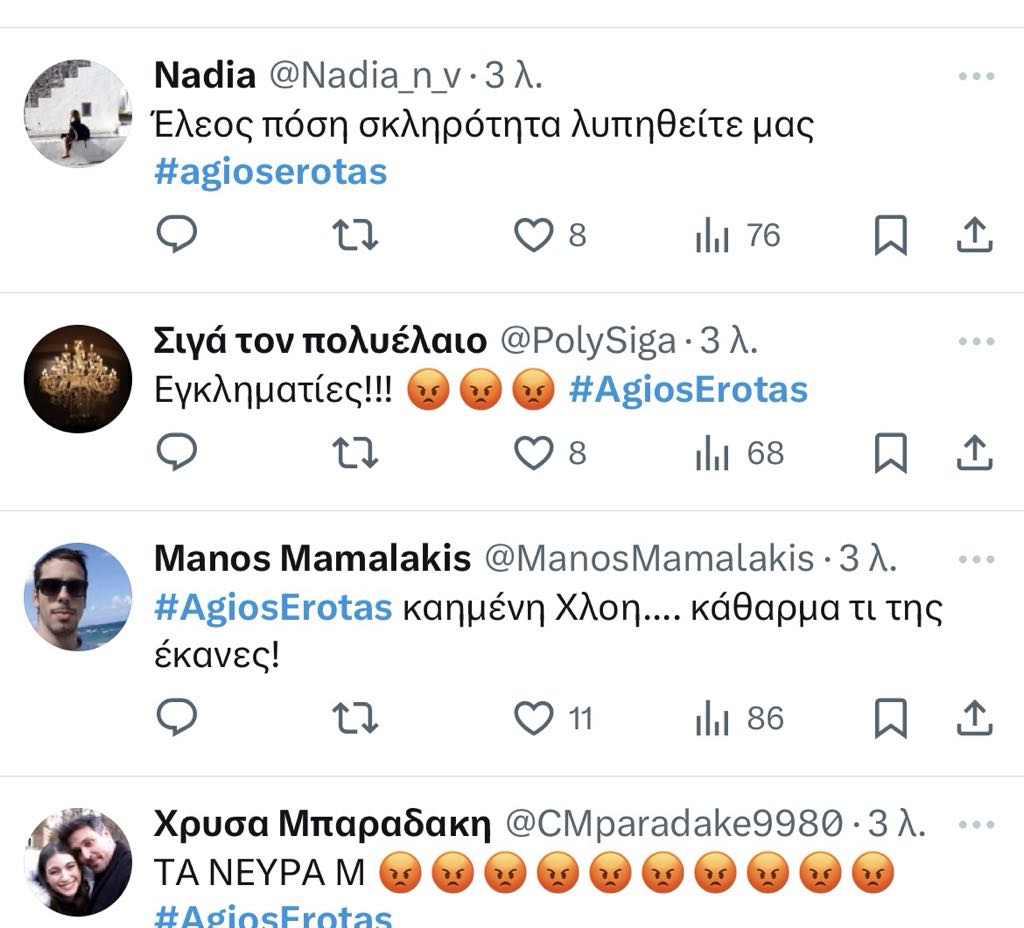Screen dimensions: 1024x928
Task: Open the chandelier profile picture of PolySiga
Action: click(78, 378)
